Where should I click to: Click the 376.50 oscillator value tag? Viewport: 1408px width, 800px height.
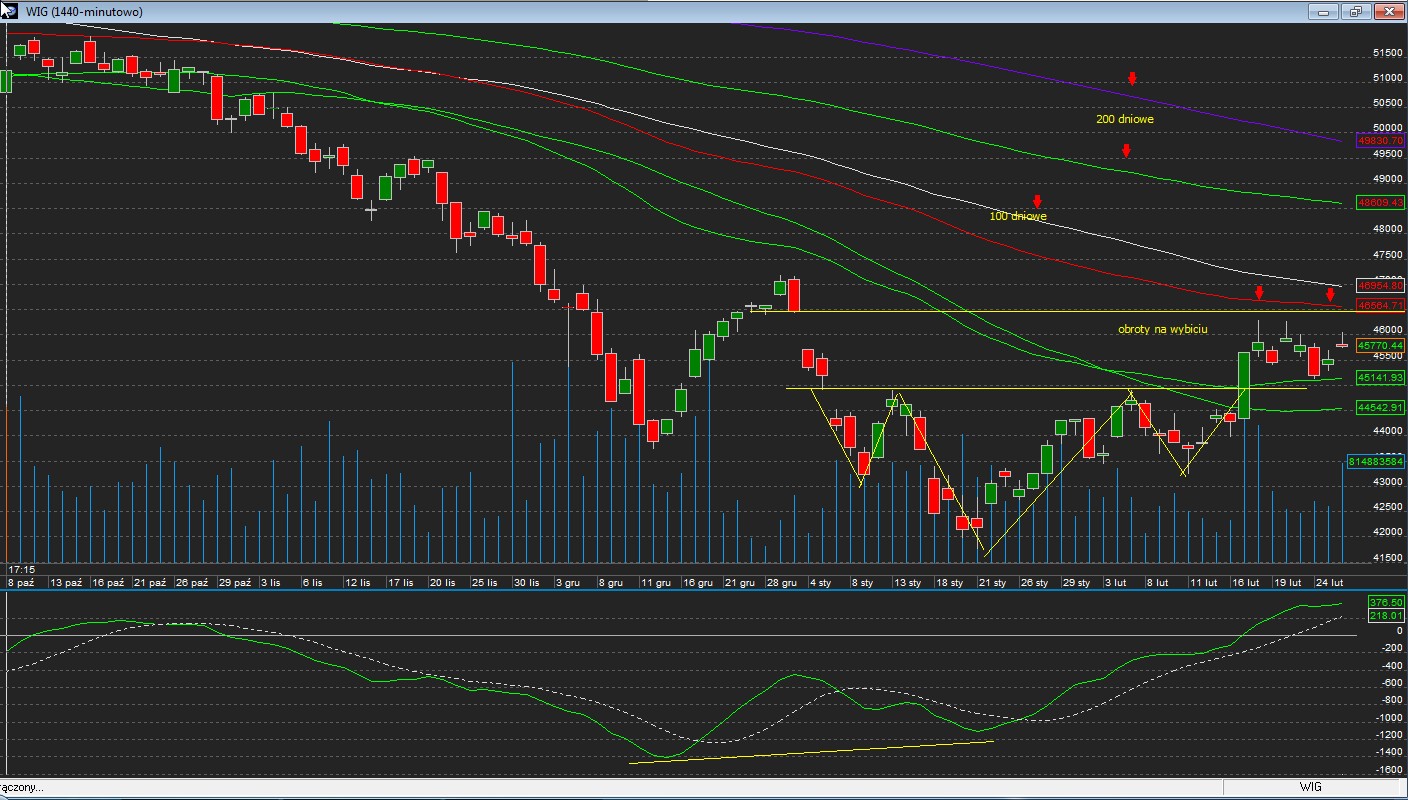1386,602
